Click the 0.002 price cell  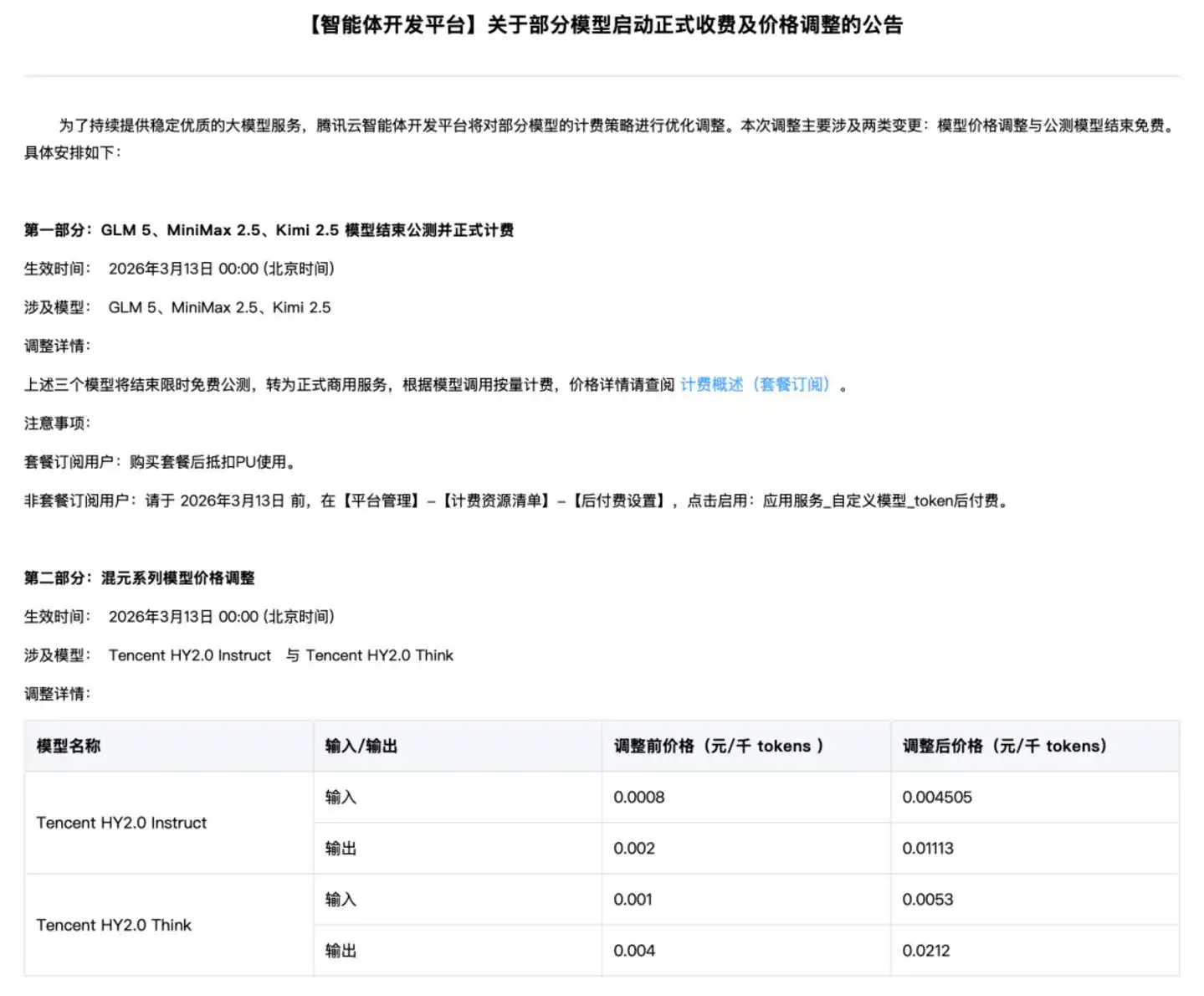746,848
